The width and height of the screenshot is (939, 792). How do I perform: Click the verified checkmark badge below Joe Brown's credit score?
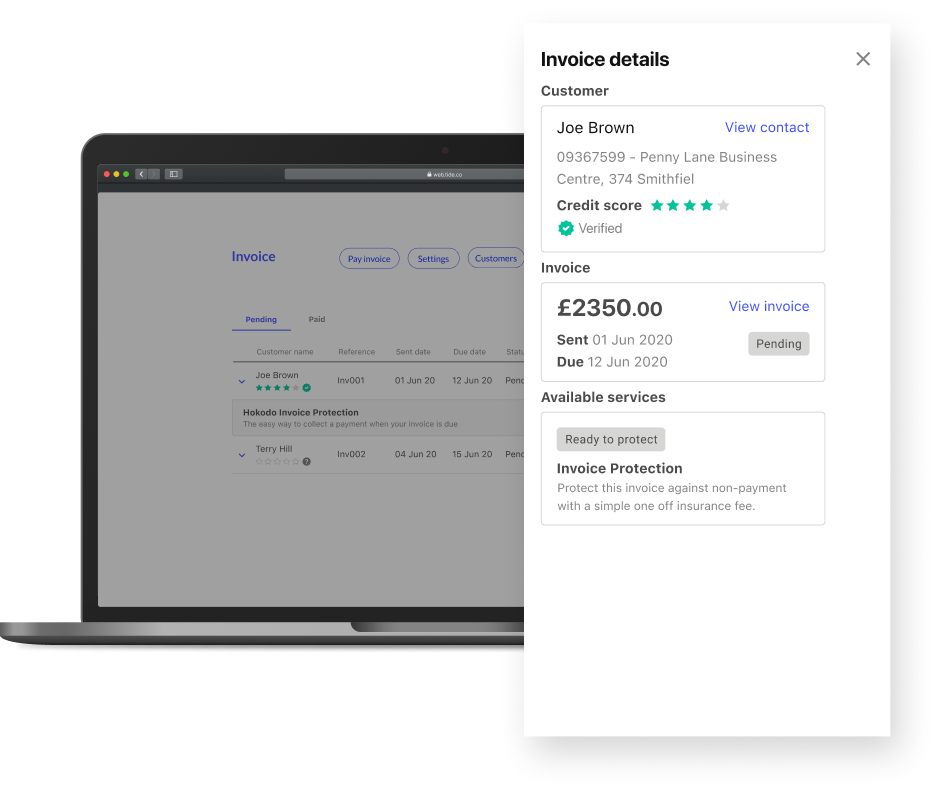(567, 228)
